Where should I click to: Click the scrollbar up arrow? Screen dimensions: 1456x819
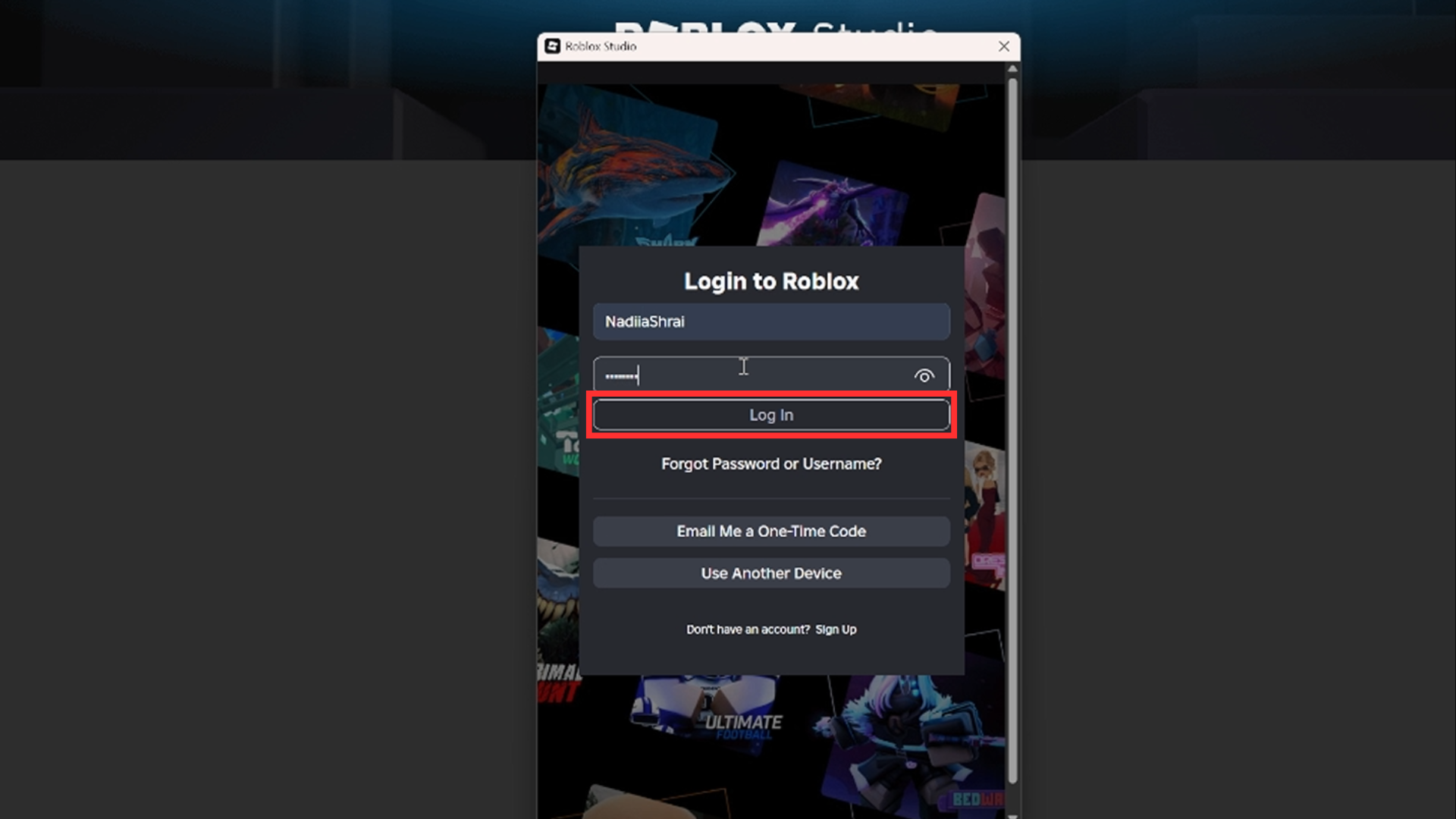click(x=1012, y=69)
